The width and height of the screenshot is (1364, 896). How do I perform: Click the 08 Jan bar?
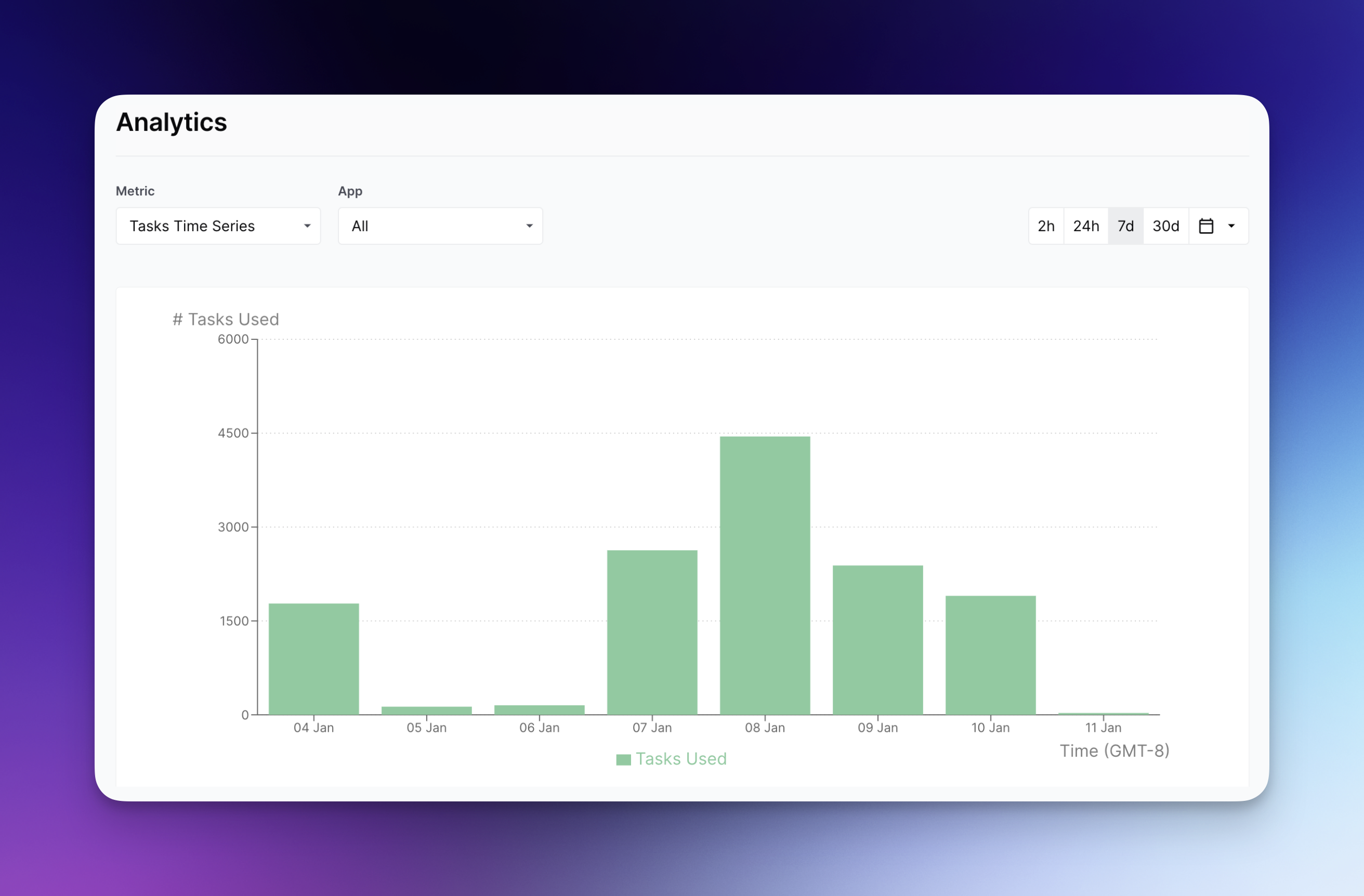tap(765, 575)
